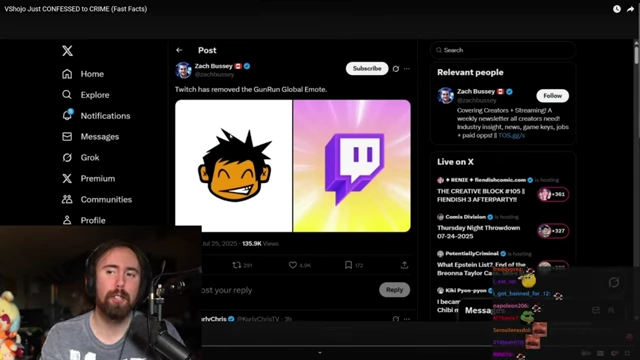Viewport: 640px width, 360px height.
Task: Open Zach Bussey's Relevant people avatar
Action: click(x=445, y=96)
